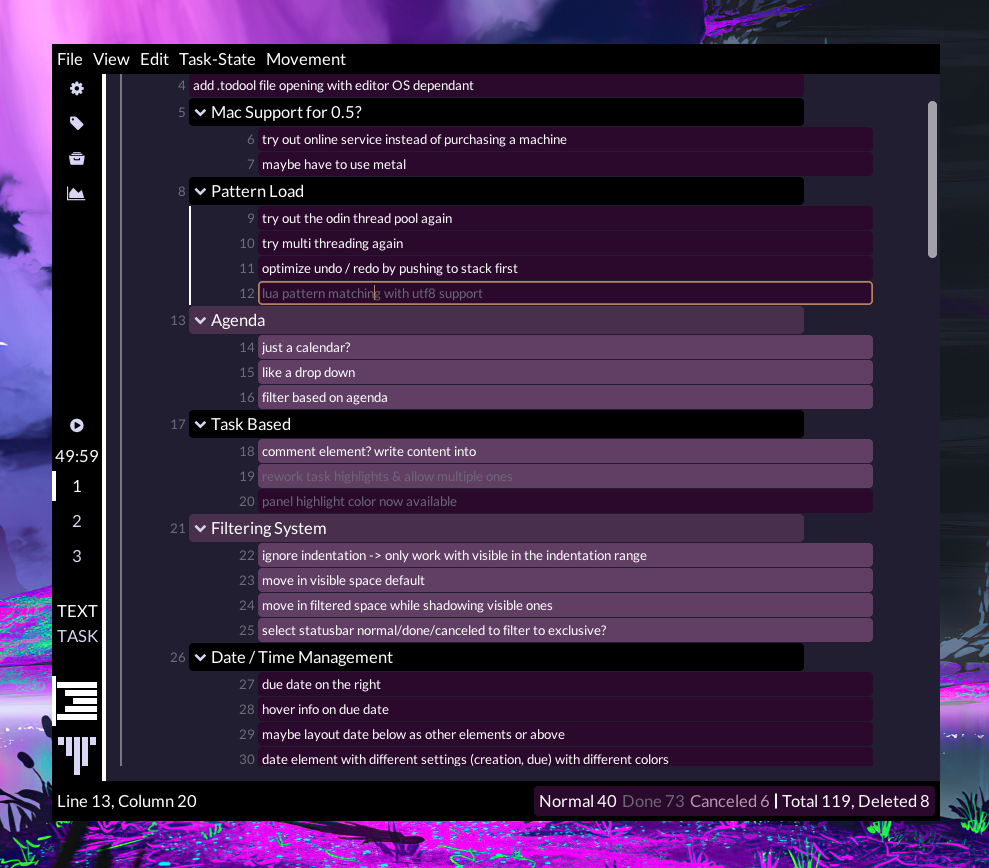Select pomodoro slot 2
This screenshot has width=989, height=868.
[76, 521]
